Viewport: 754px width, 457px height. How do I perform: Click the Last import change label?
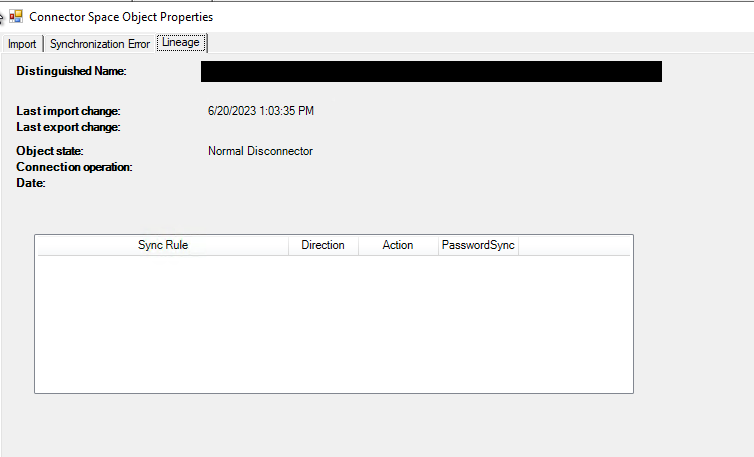point(68,111)
